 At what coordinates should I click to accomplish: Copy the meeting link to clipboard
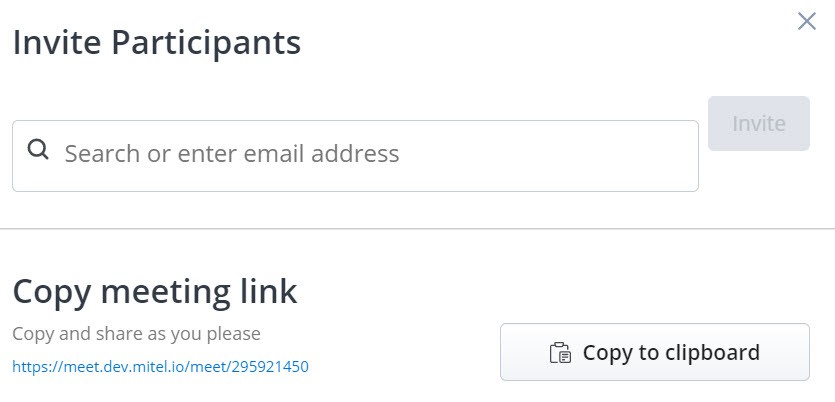(654, 352)
